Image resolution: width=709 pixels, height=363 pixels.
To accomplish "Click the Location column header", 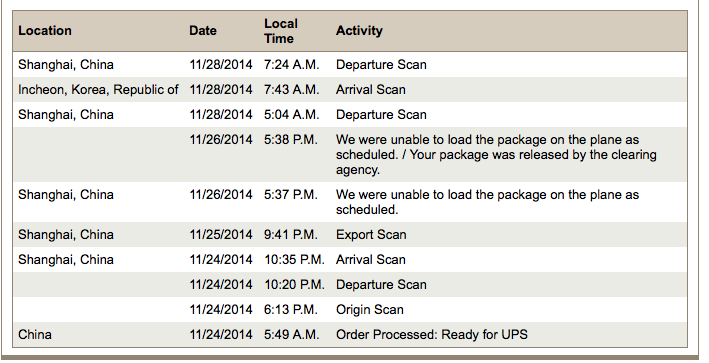I will pos(45,31).
